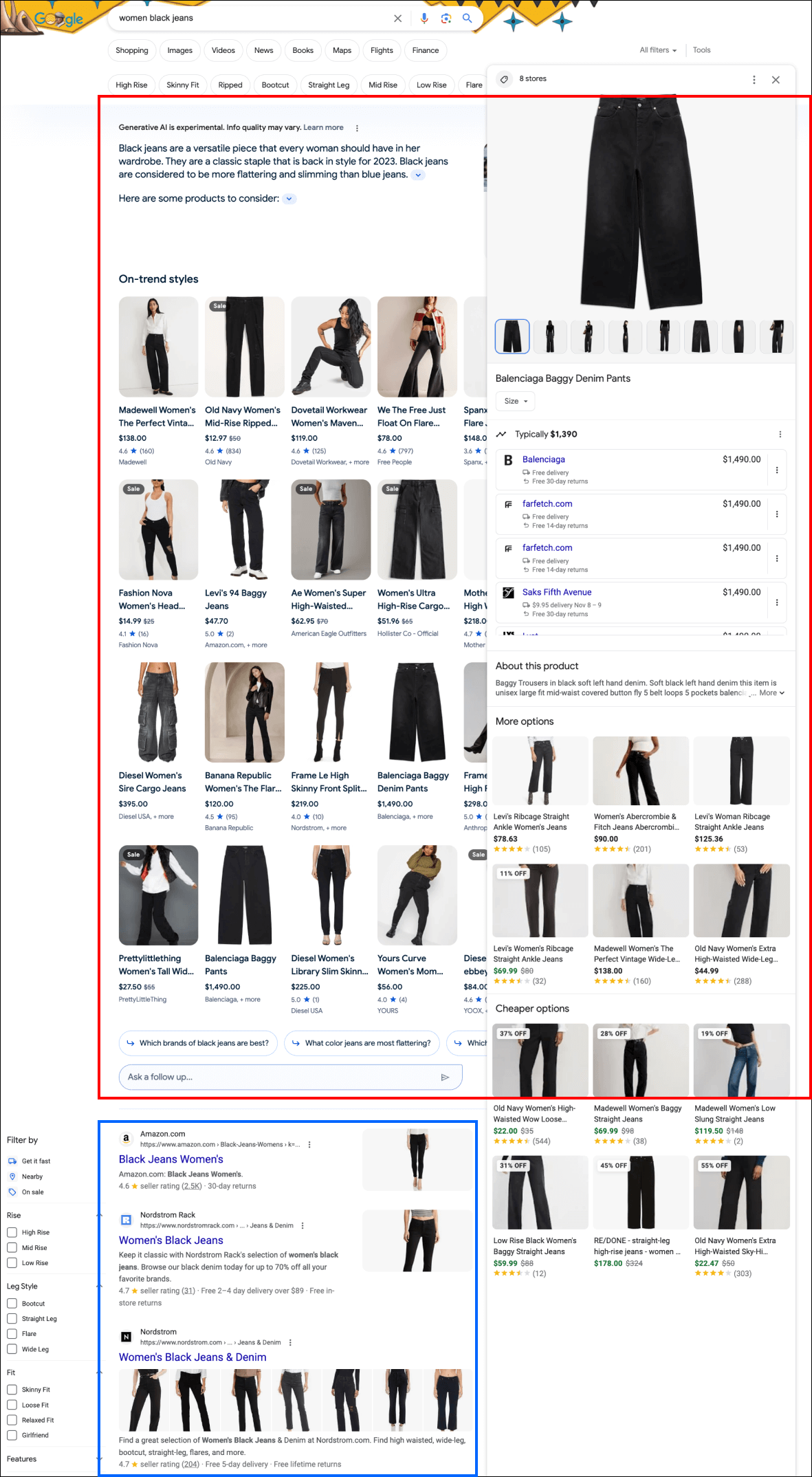
Task: Click the Tools button
Action: pos(702,50)
